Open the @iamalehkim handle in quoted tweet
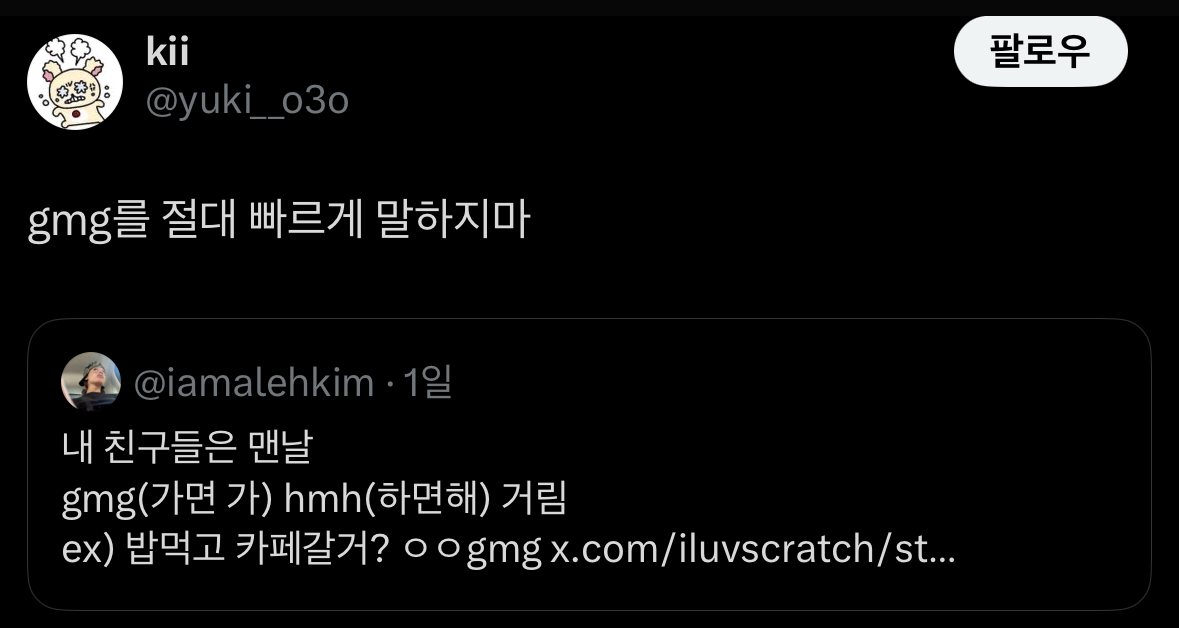This screenshot has width=1179, height=628. (x=253, y=383)
